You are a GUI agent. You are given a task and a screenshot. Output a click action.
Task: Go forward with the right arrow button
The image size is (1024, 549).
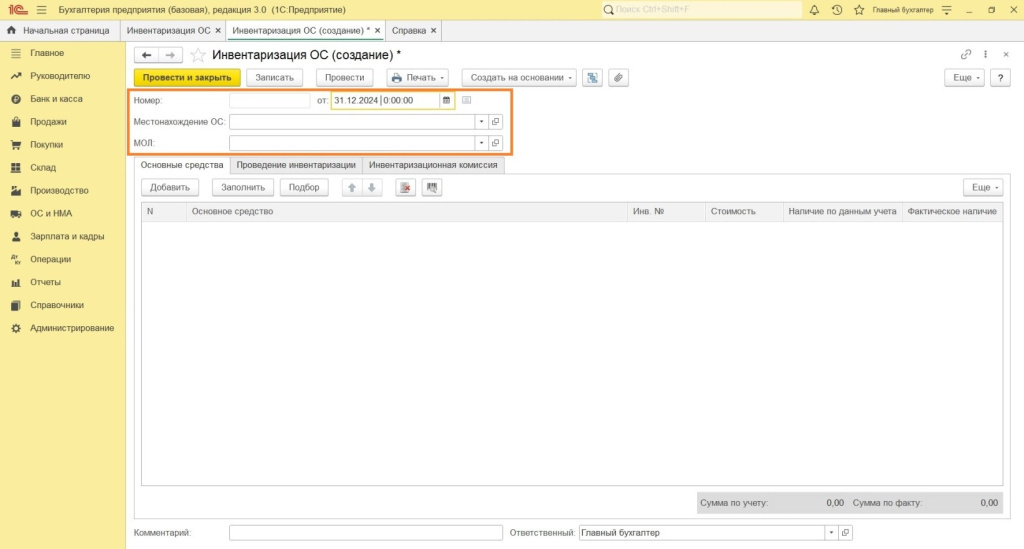click(x=170, y=55)
